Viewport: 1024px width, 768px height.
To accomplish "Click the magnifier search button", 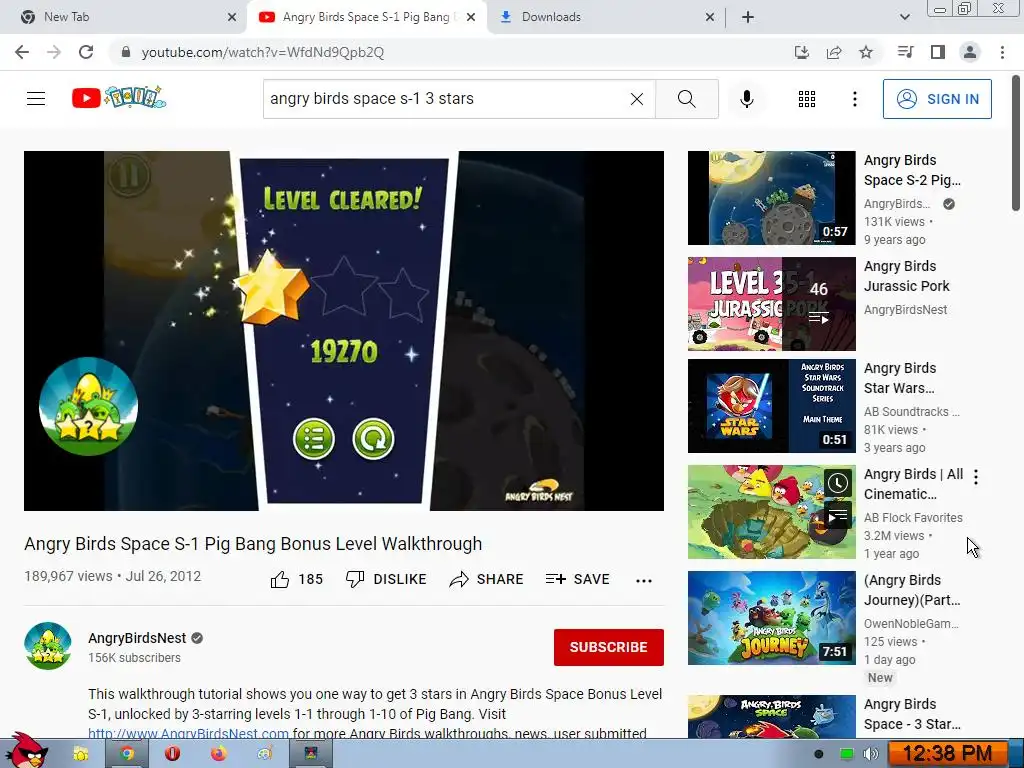I will pyautogui.click(x=686, y=99).
